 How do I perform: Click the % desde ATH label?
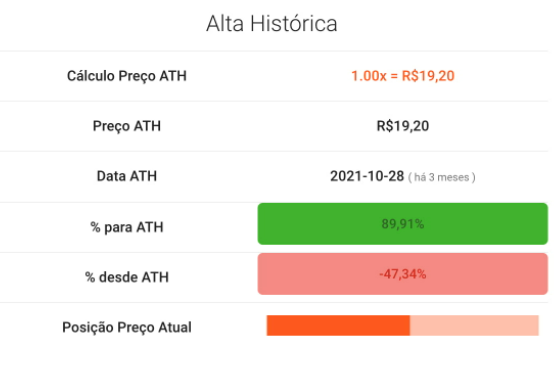pyautogui.click(x=127, y=277)
